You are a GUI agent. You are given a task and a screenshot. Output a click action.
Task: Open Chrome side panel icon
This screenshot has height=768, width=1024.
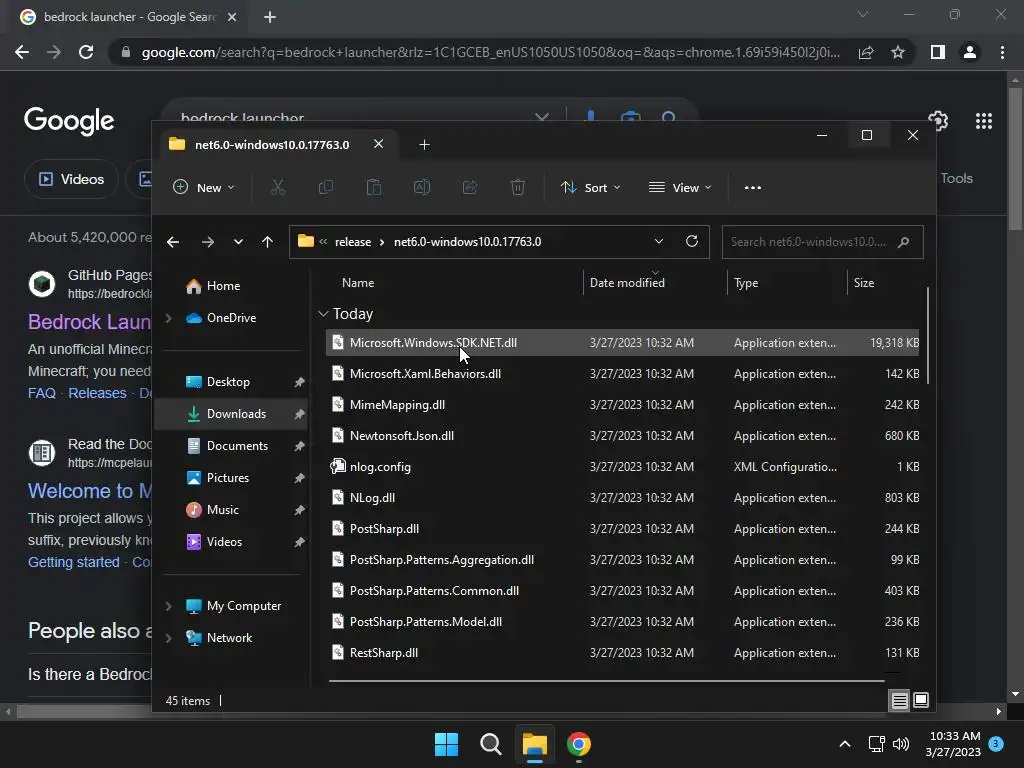(x=938, y=52)
